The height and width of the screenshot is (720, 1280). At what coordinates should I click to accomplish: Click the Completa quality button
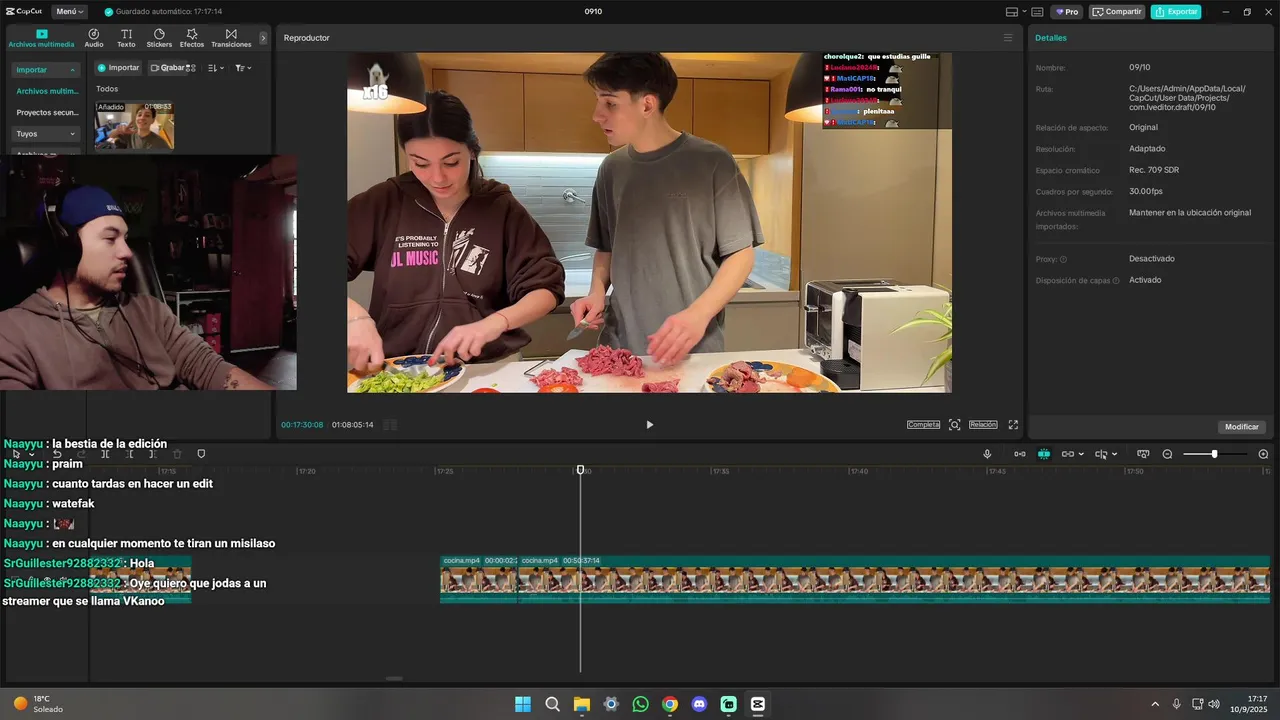[x=923, y=425]
